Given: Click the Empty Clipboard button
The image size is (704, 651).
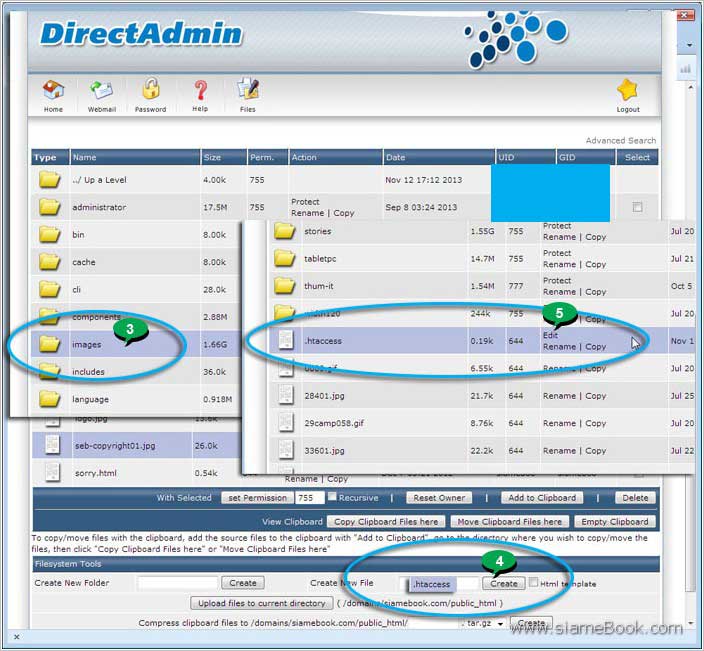Looking at the screenshot, I should click(615, 522).
